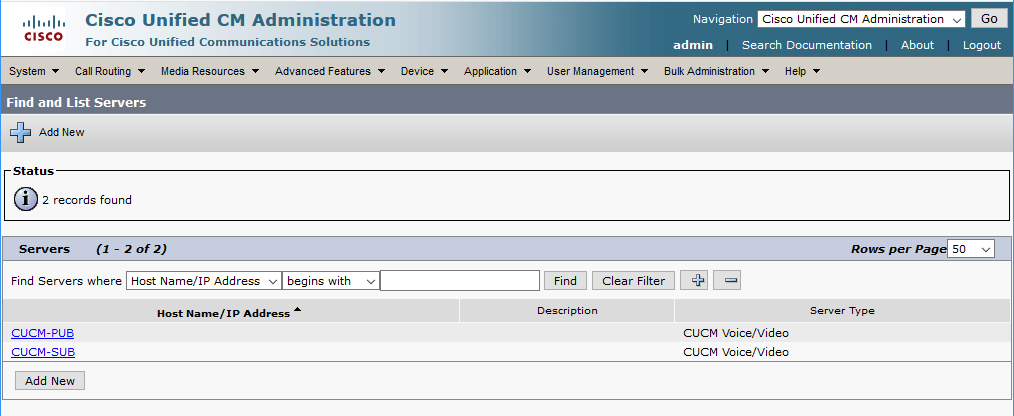Click the Add New plus icon in toolbar
The height and width of the screenshot is (416, 1014).
(x=20, y=132)
